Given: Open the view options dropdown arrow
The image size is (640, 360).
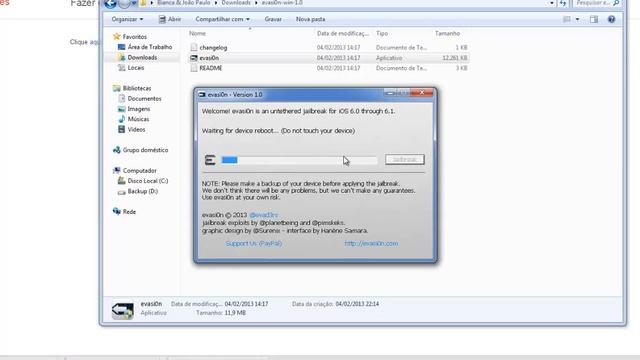Looking at the screenshot, I should (577, 19).
